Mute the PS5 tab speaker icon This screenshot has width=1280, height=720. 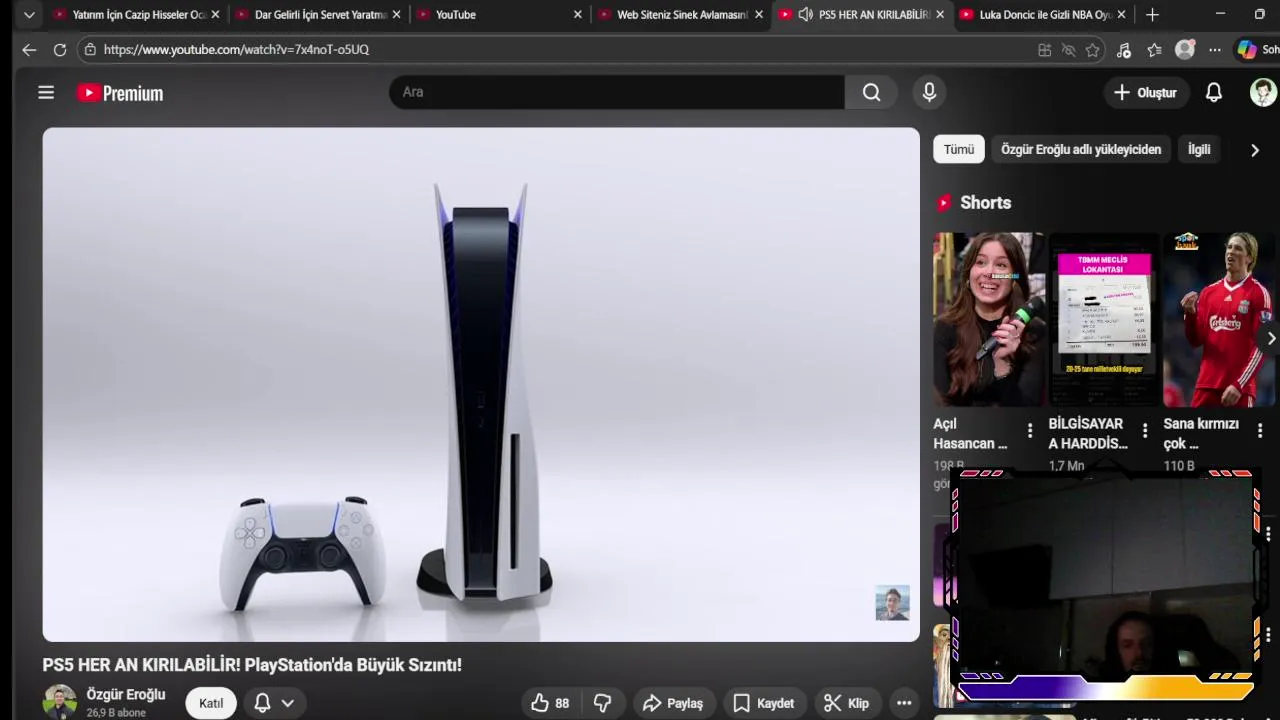805,15
